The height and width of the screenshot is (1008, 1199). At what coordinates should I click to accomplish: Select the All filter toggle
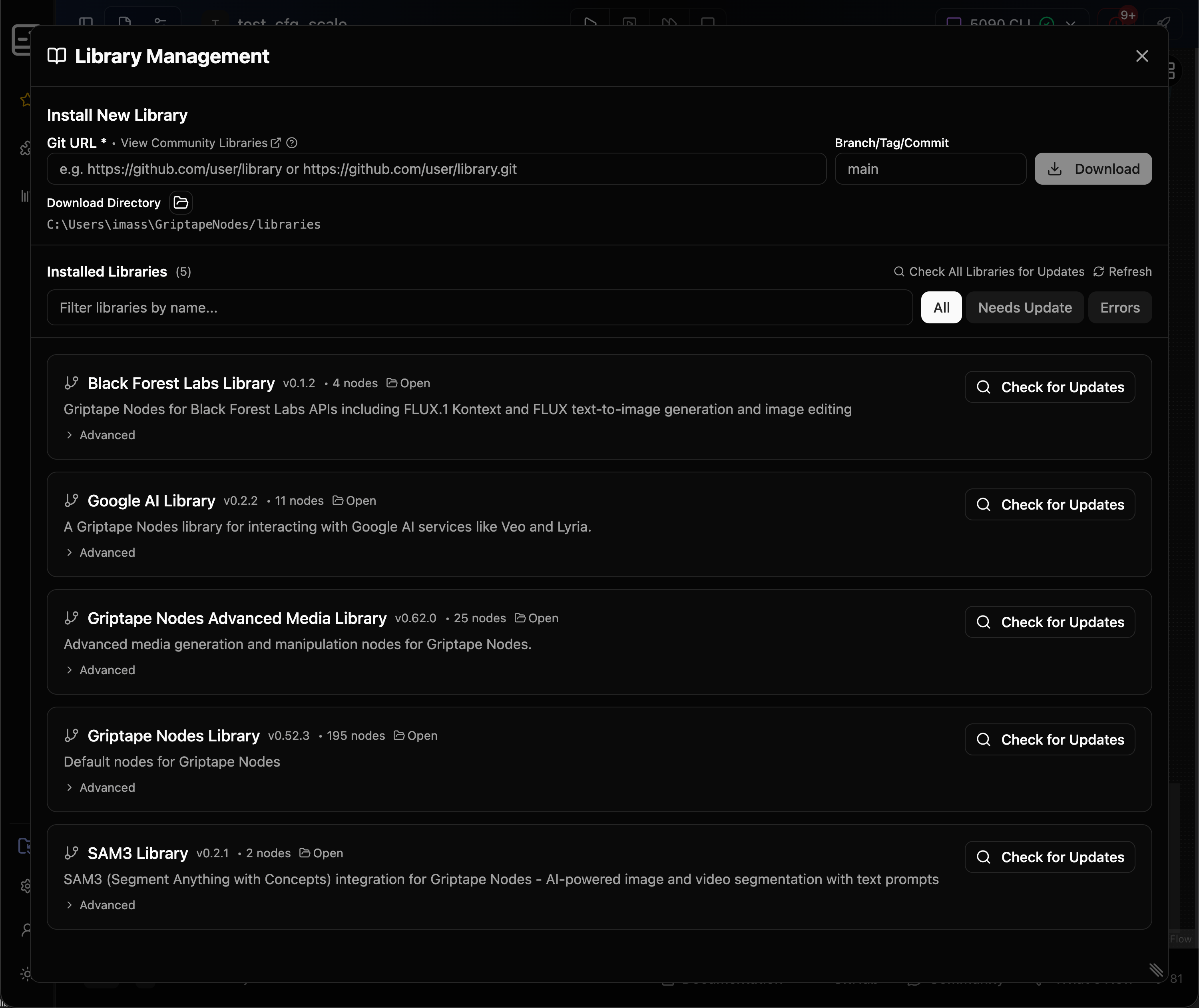tap(941, 308)
